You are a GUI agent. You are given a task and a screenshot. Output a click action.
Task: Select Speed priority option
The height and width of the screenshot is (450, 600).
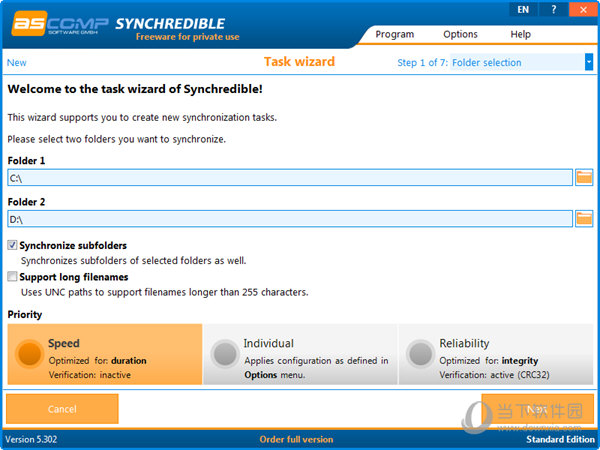click(104, 354)
